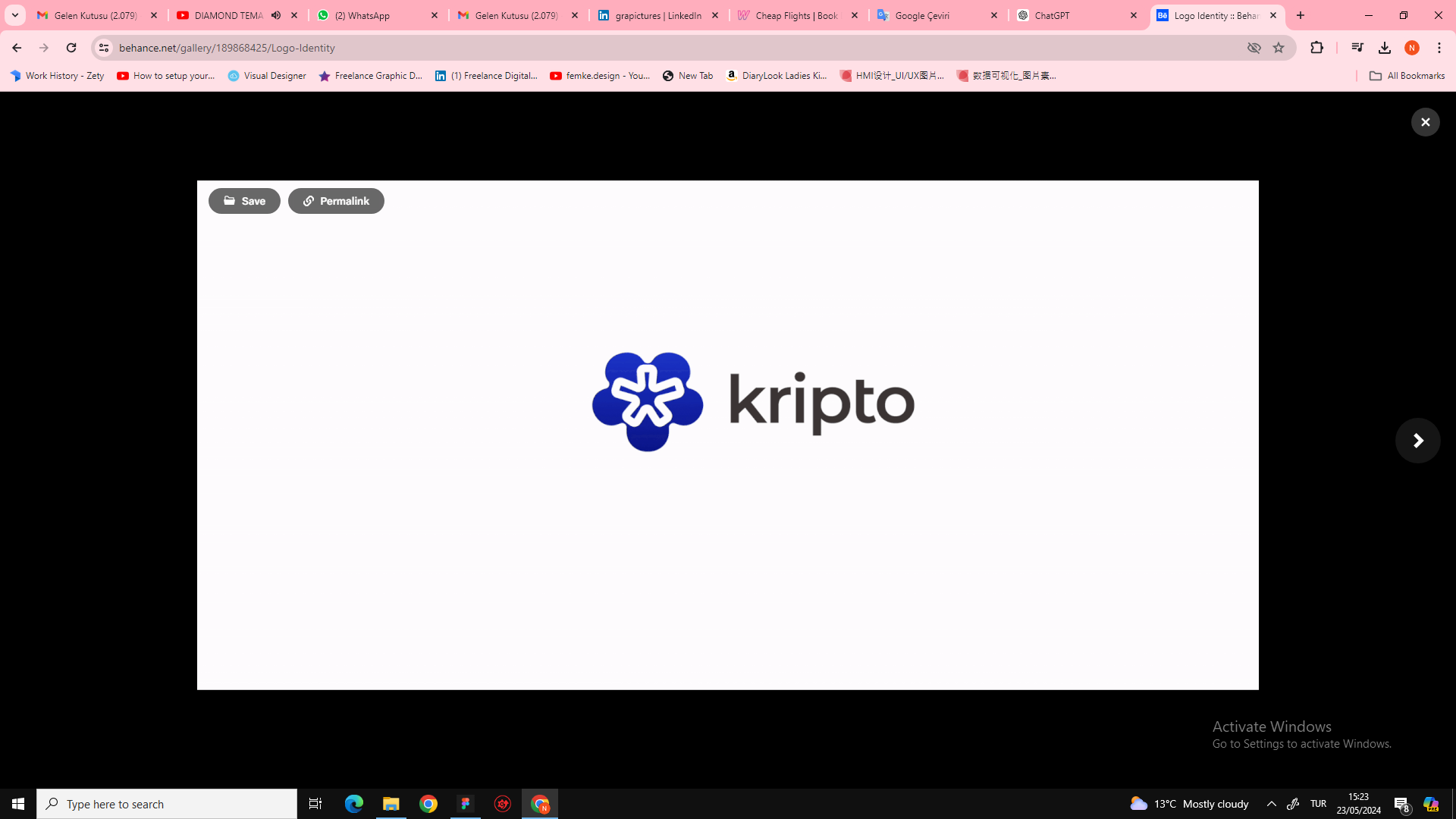The image size is (1456, 819).
Task: Open the third-party cookies eye icon
Action: tap(1254, 48)
